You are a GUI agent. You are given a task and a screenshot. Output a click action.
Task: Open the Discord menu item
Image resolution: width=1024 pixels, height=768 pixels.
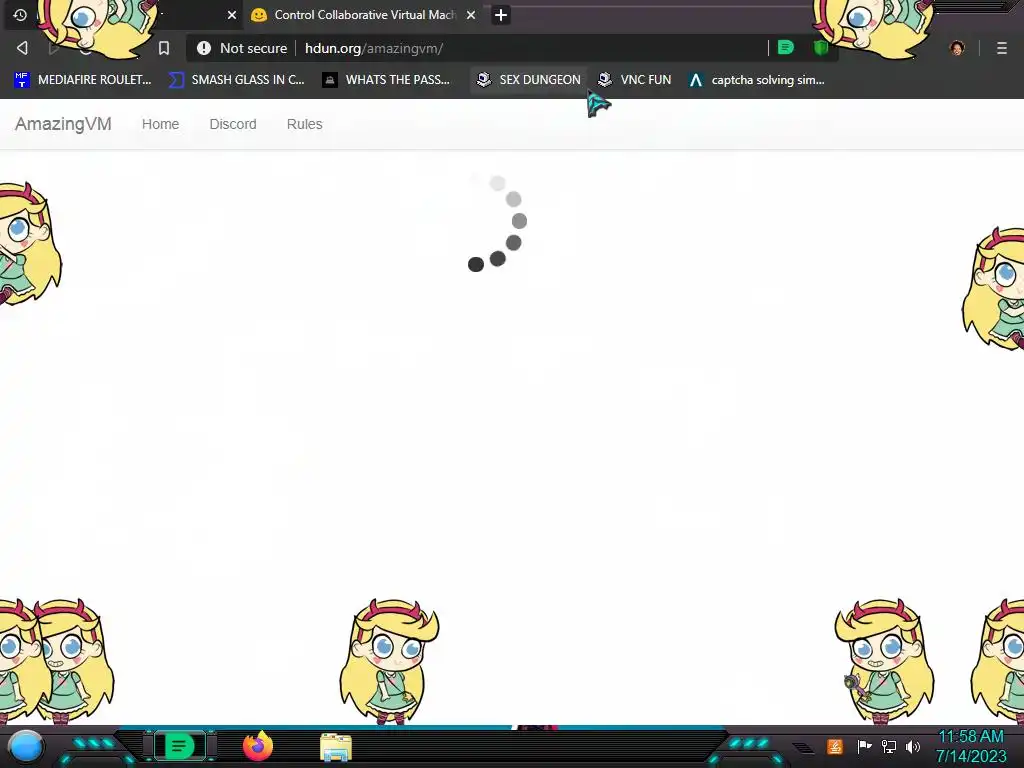233,124
